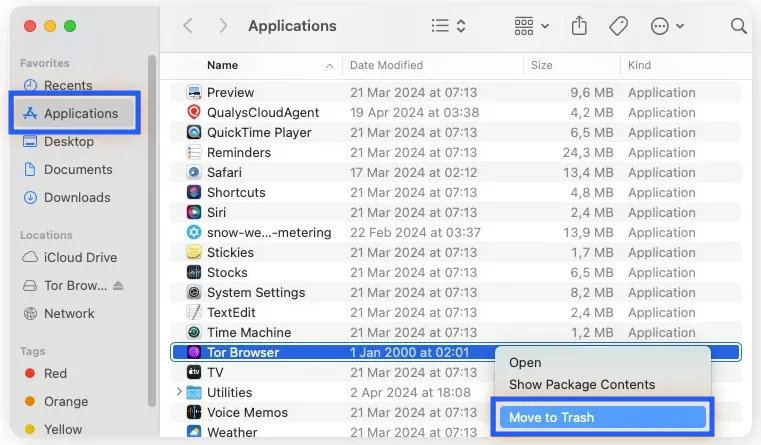Viewport: 761px width, 445px height.
Task: Go back with the left chevron
Action: 188,26
